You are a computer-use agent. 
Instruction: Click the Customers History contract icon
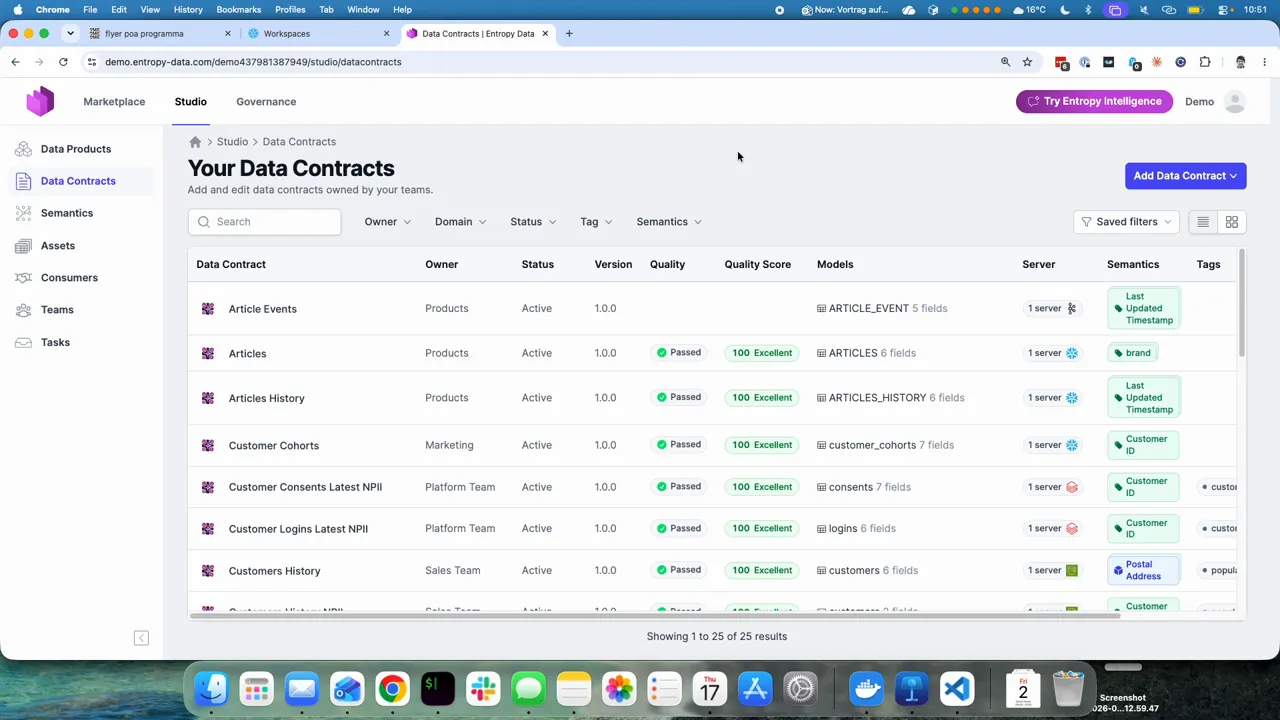[x=208, y=571]
